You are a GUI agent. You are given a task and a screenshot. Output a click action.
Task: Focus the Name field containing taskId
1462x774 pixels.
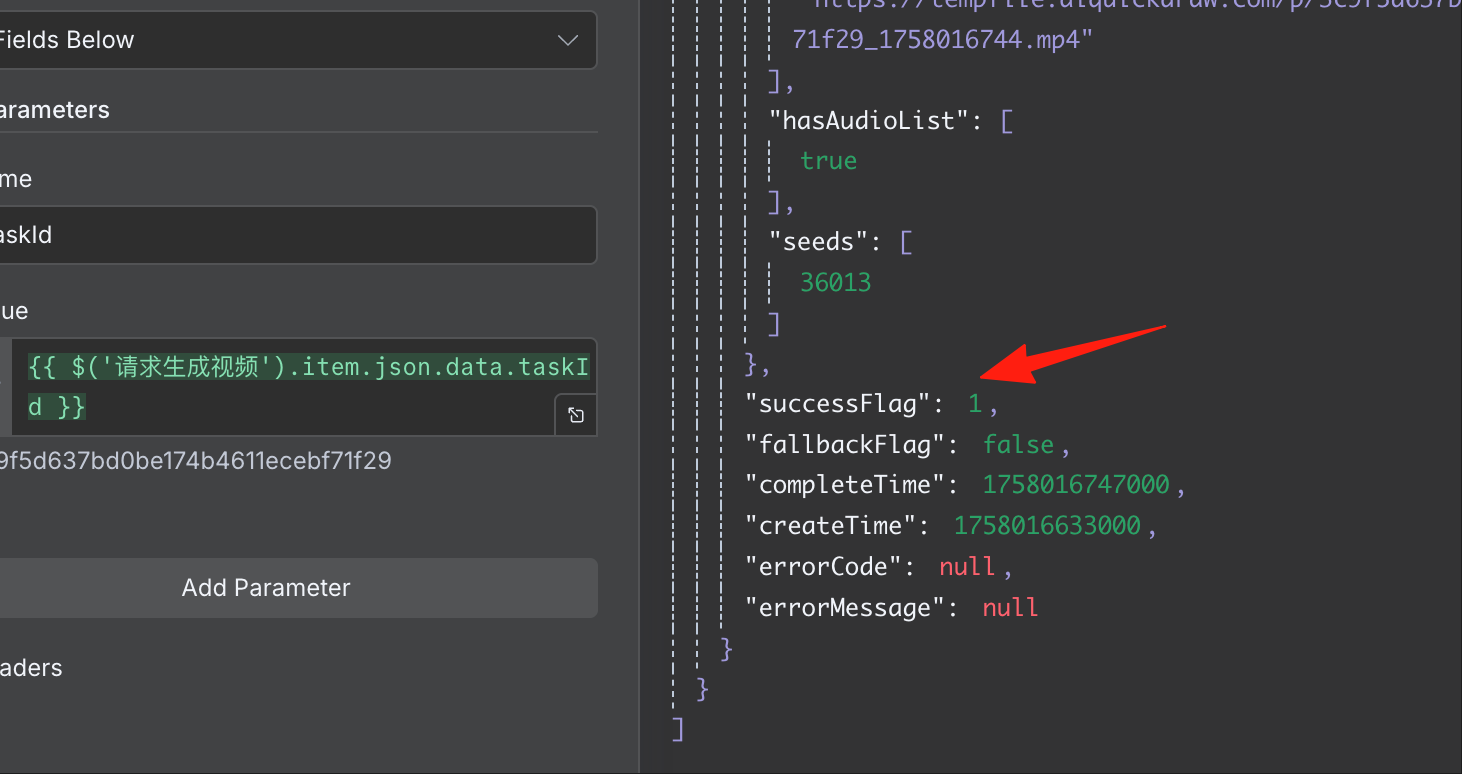(x=298, y=235)
